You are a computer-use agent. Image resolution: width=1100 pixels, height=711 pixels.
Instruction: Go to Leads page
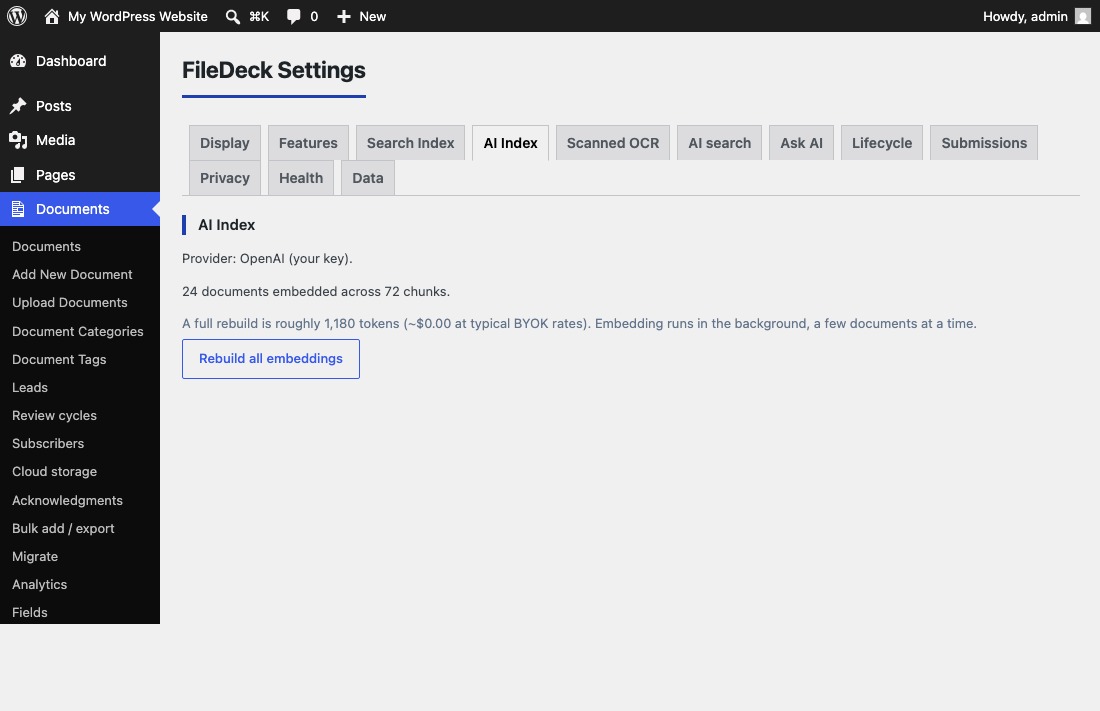[x=29, y=387]
